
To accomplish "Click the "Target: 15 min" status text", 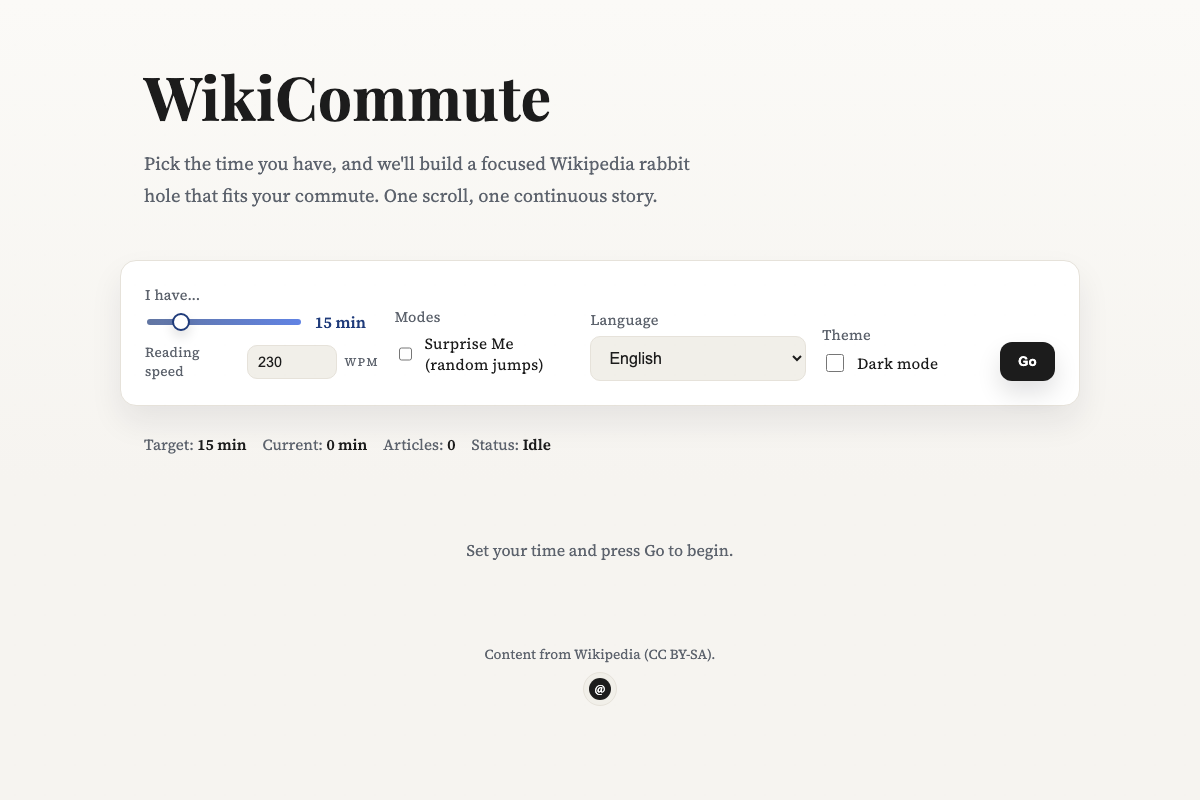I will point(195,445).
